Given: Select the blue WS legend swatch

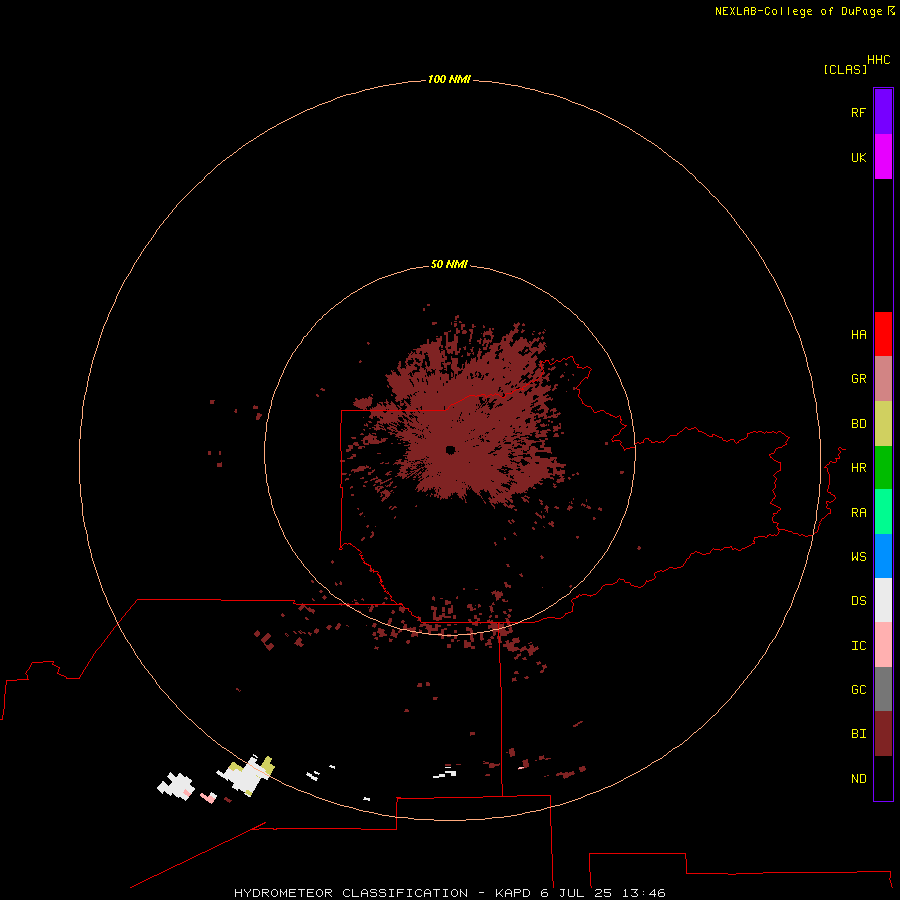Looking at the screenshot, I should point(883,556).
